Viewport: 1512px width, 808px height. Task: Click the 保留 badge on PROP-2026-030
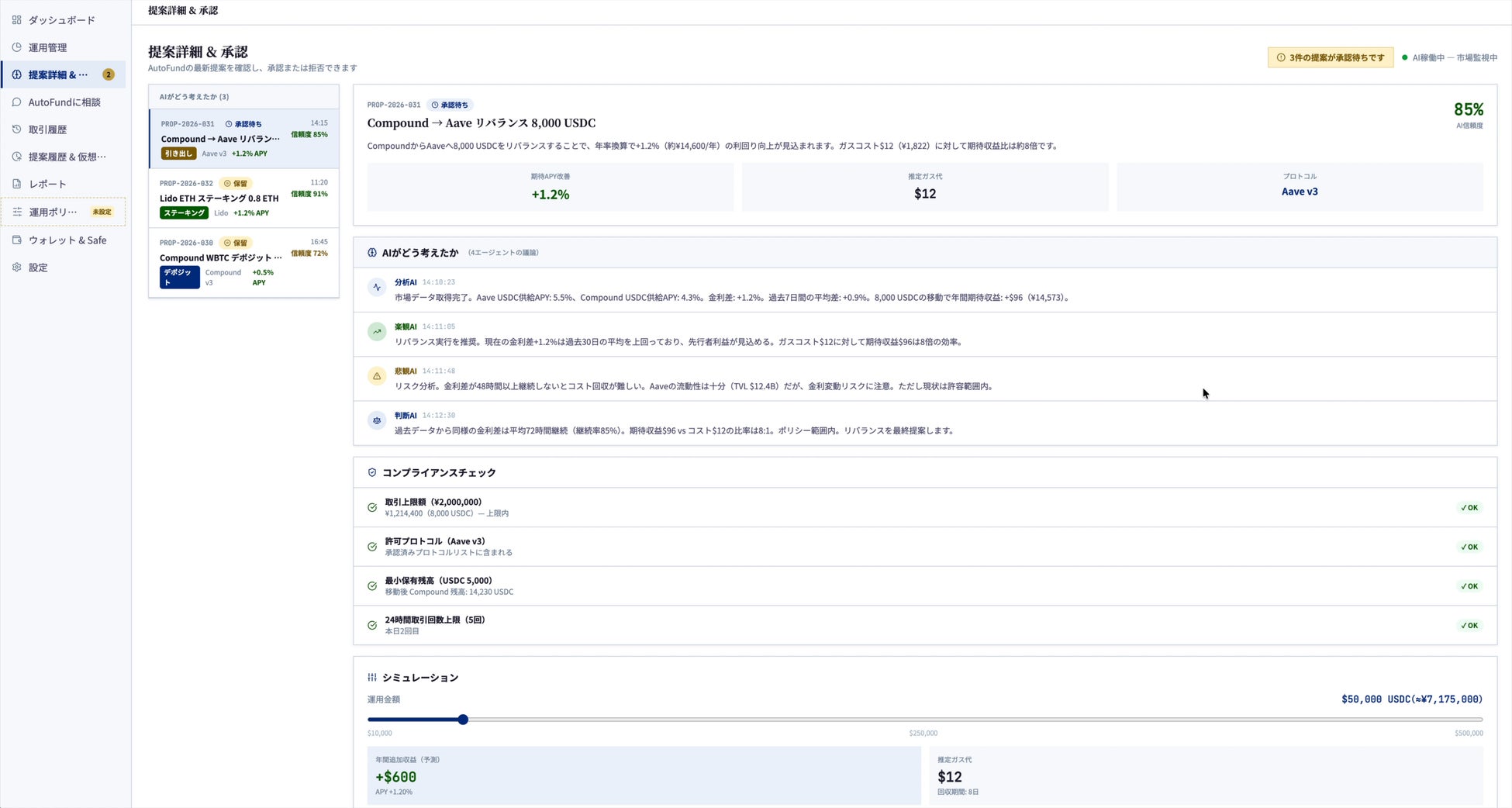(235, 243)
